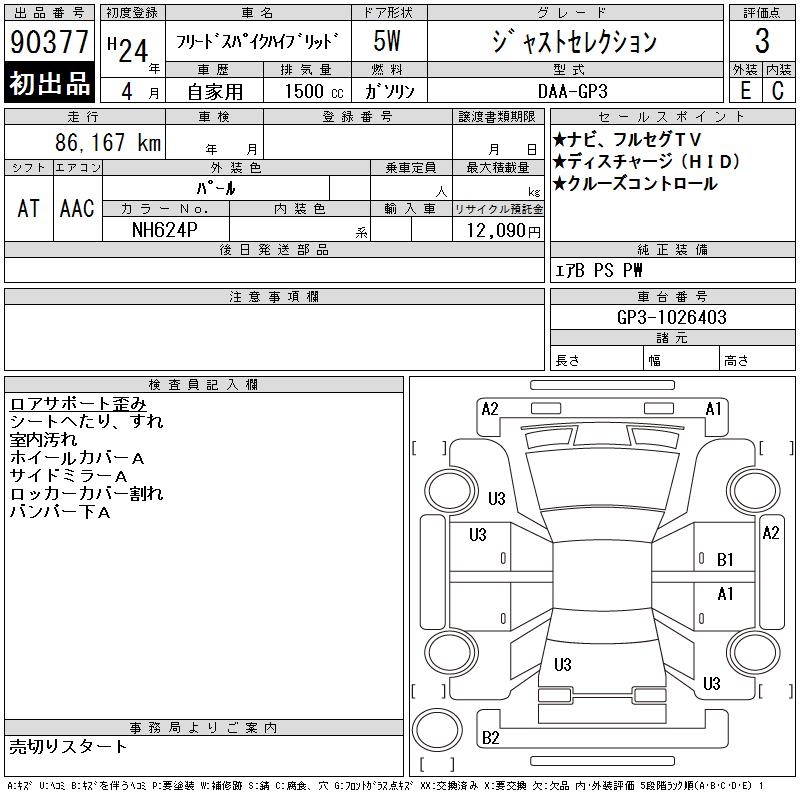Select the ★クルーズコントロール sales point
The width and height of the screenshot is (800, 800).
tap(635, 183)
